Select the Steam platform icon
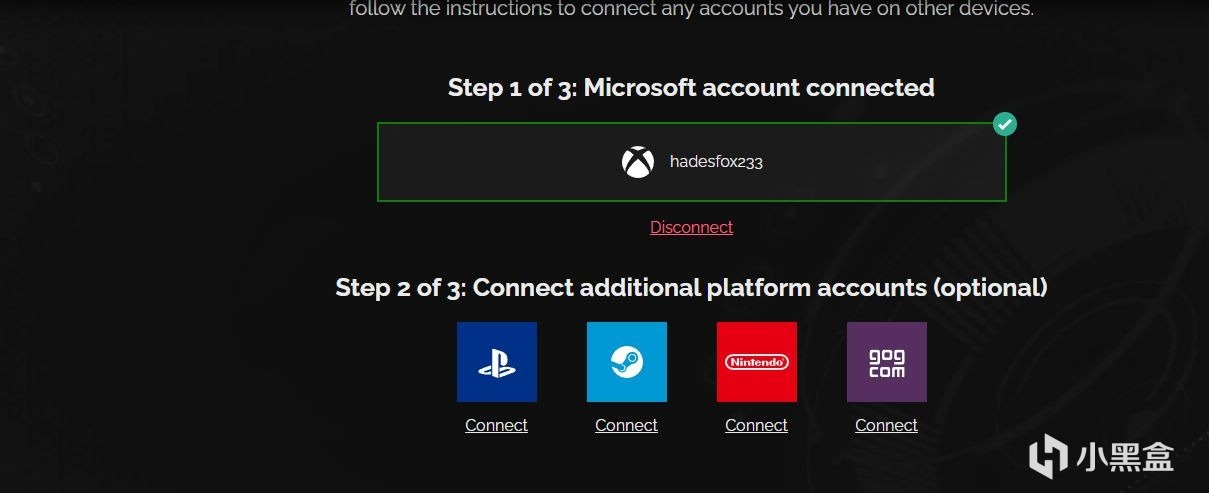This screenshot has height=493, width=1209. (626, 362)
